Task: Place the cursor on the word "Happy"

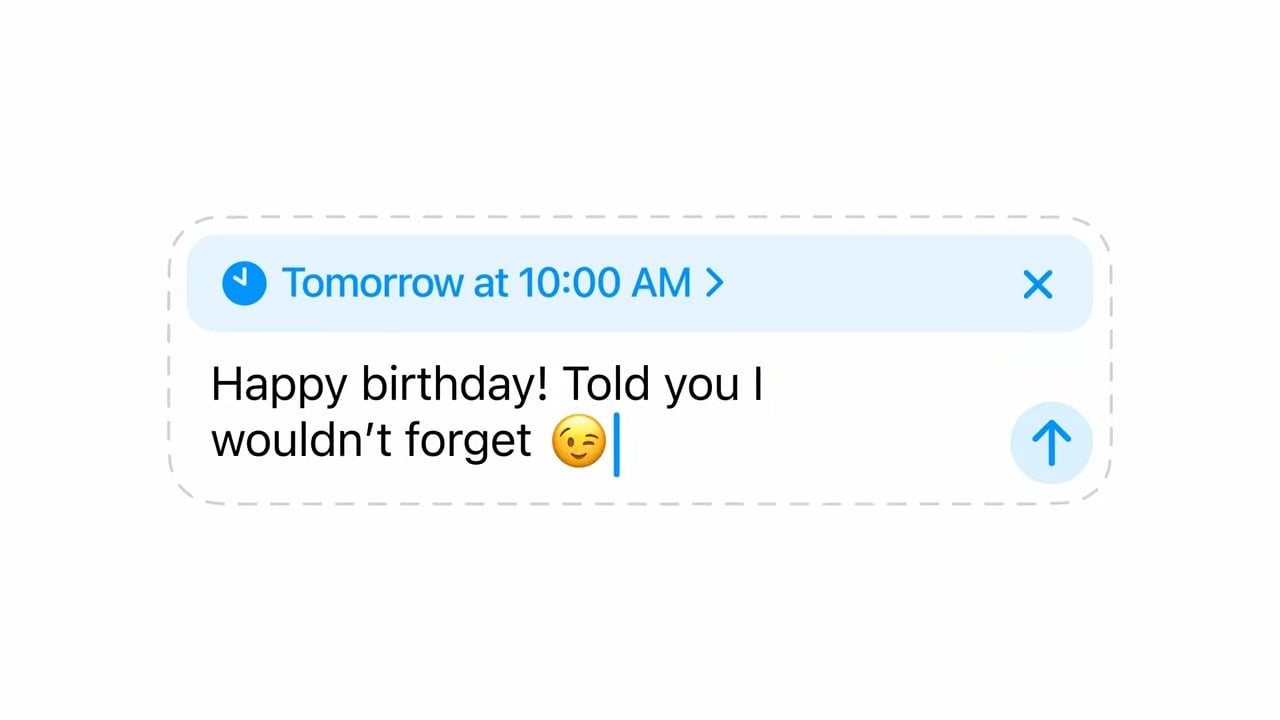Action: click(x=280, y=385)
